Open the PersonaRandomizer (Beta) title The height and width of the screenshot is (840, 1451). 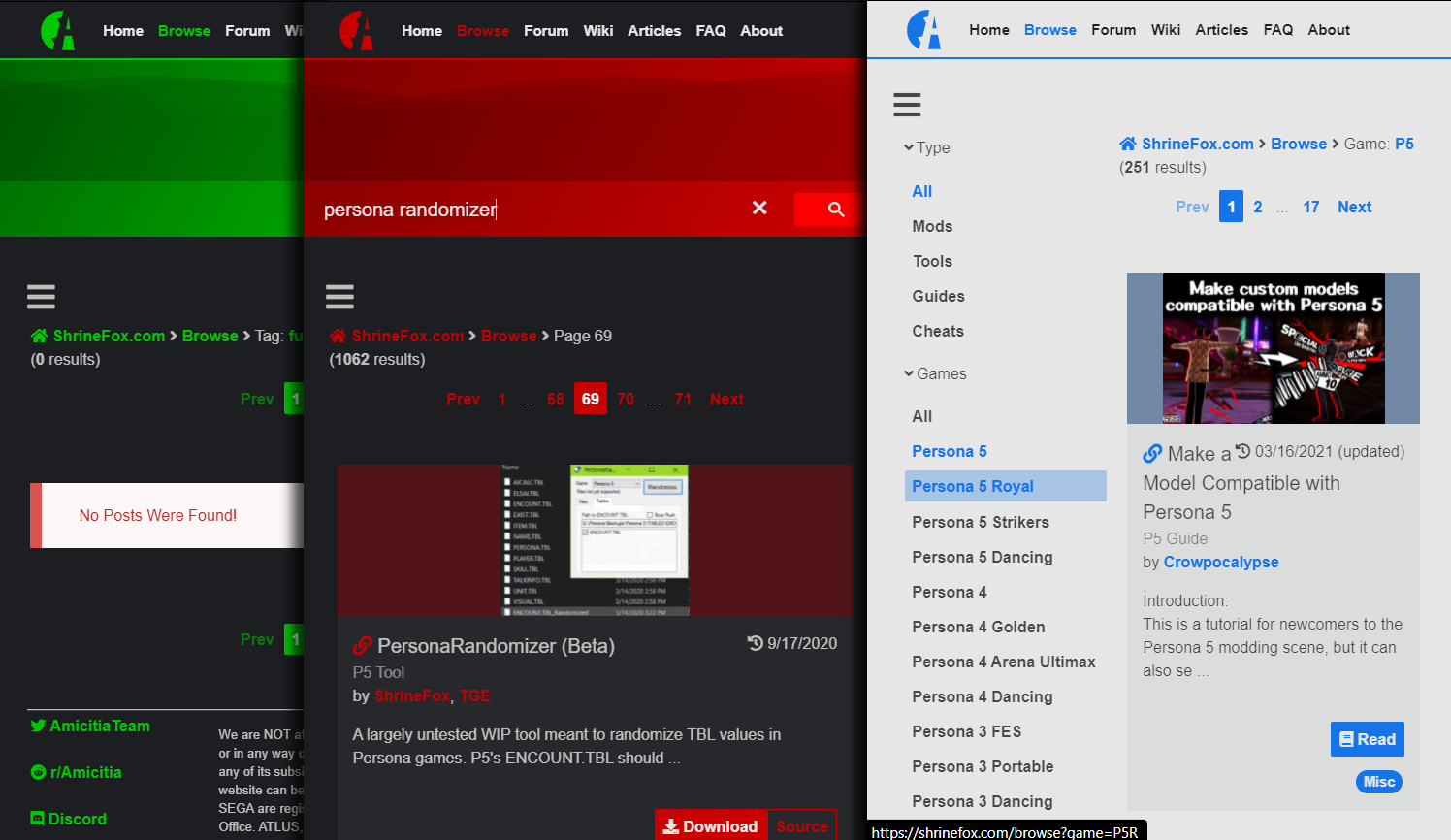496,646
